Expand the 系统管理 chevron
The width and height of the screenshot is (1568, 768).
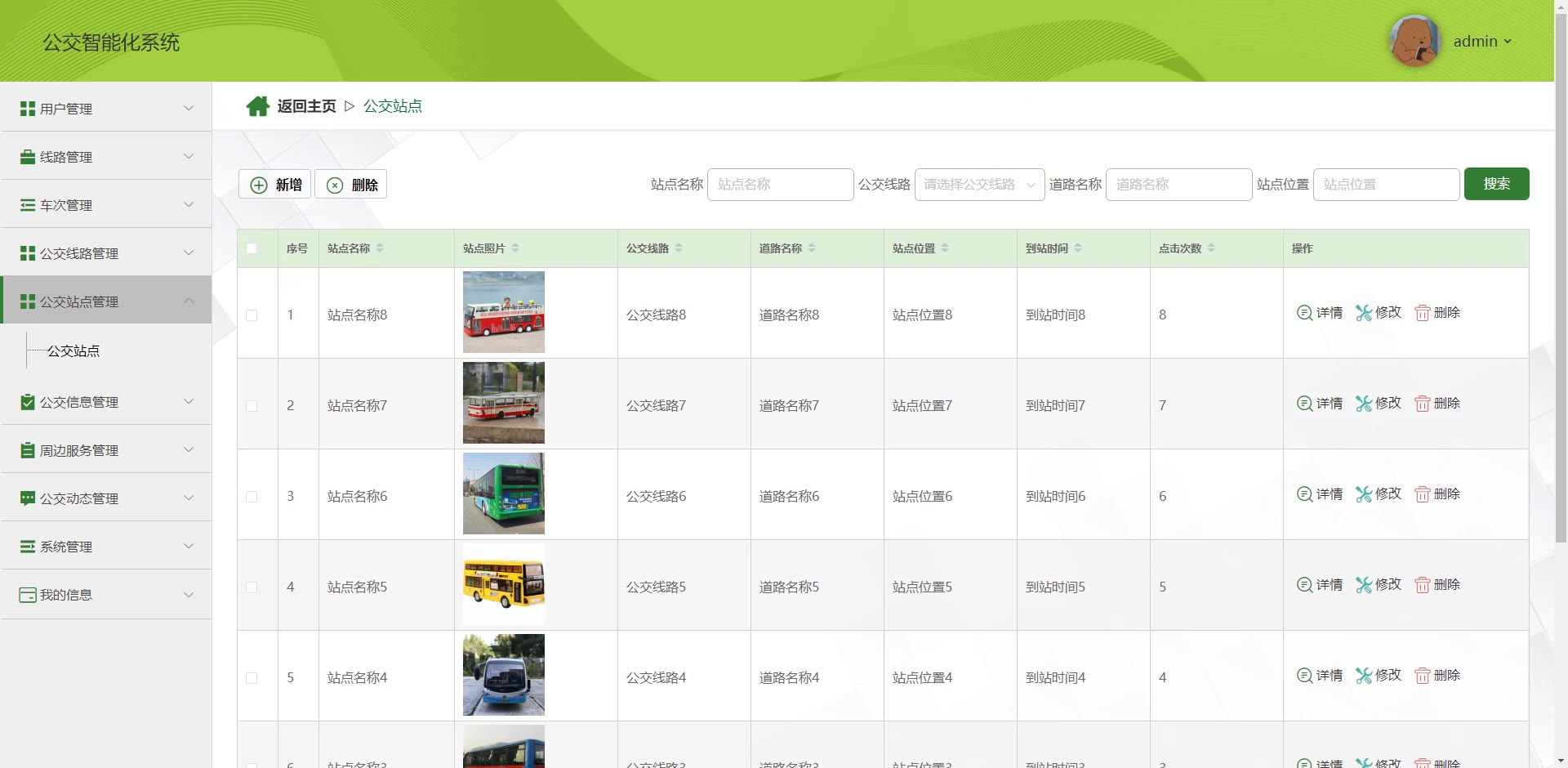[189, 546]
